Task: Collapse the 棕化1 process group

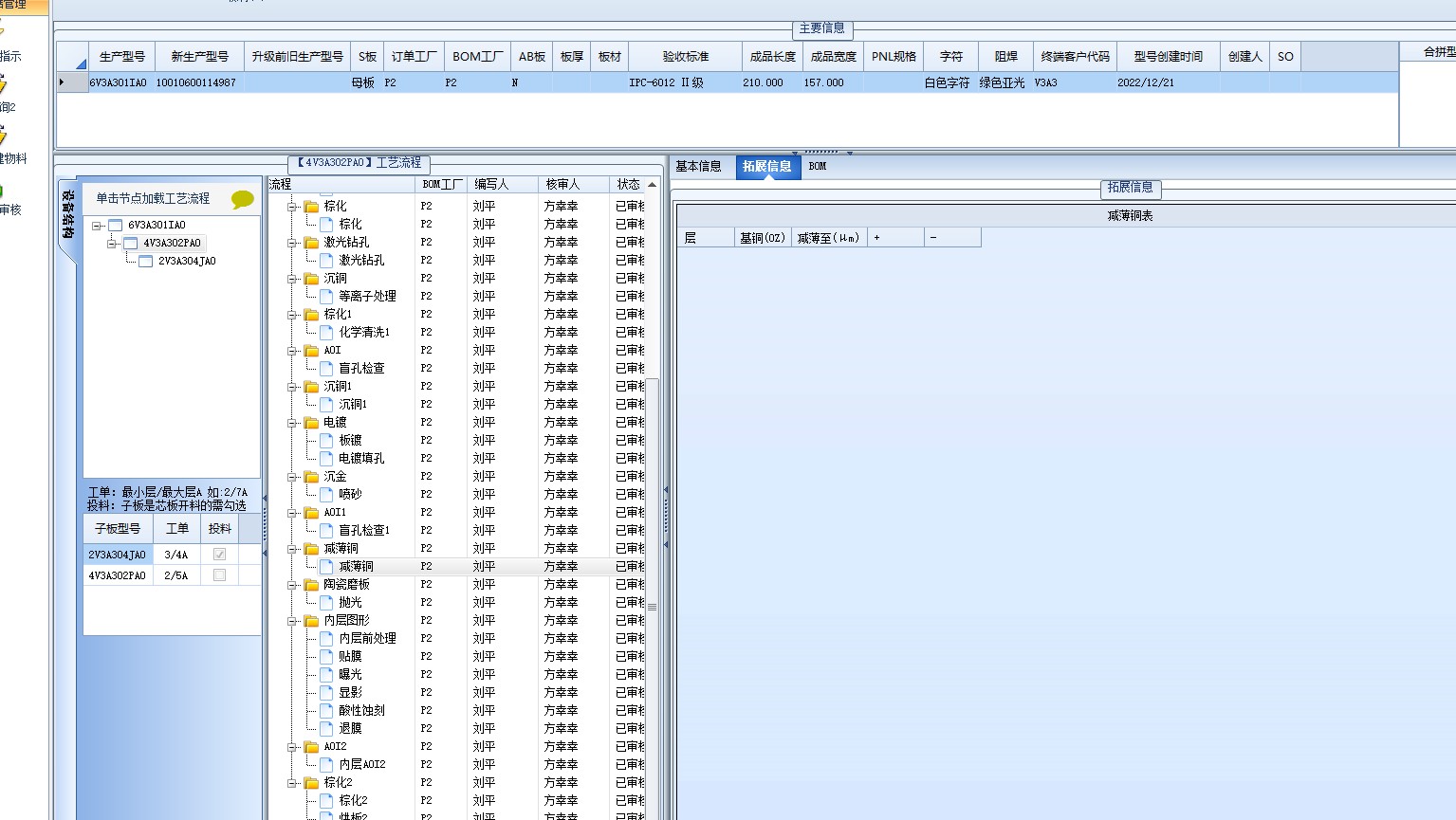Action: 293,315
